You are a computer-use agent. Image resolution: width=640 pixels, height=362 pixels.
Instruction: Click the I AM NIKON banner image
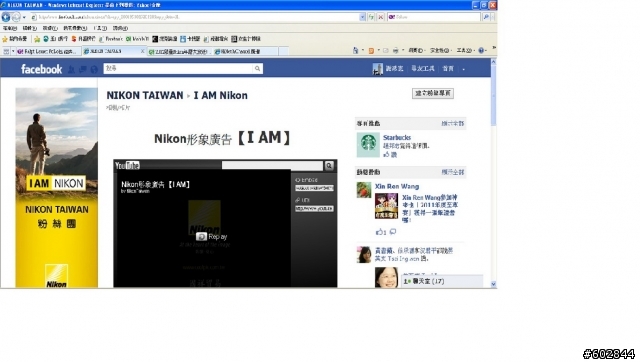tap(56, 188)
